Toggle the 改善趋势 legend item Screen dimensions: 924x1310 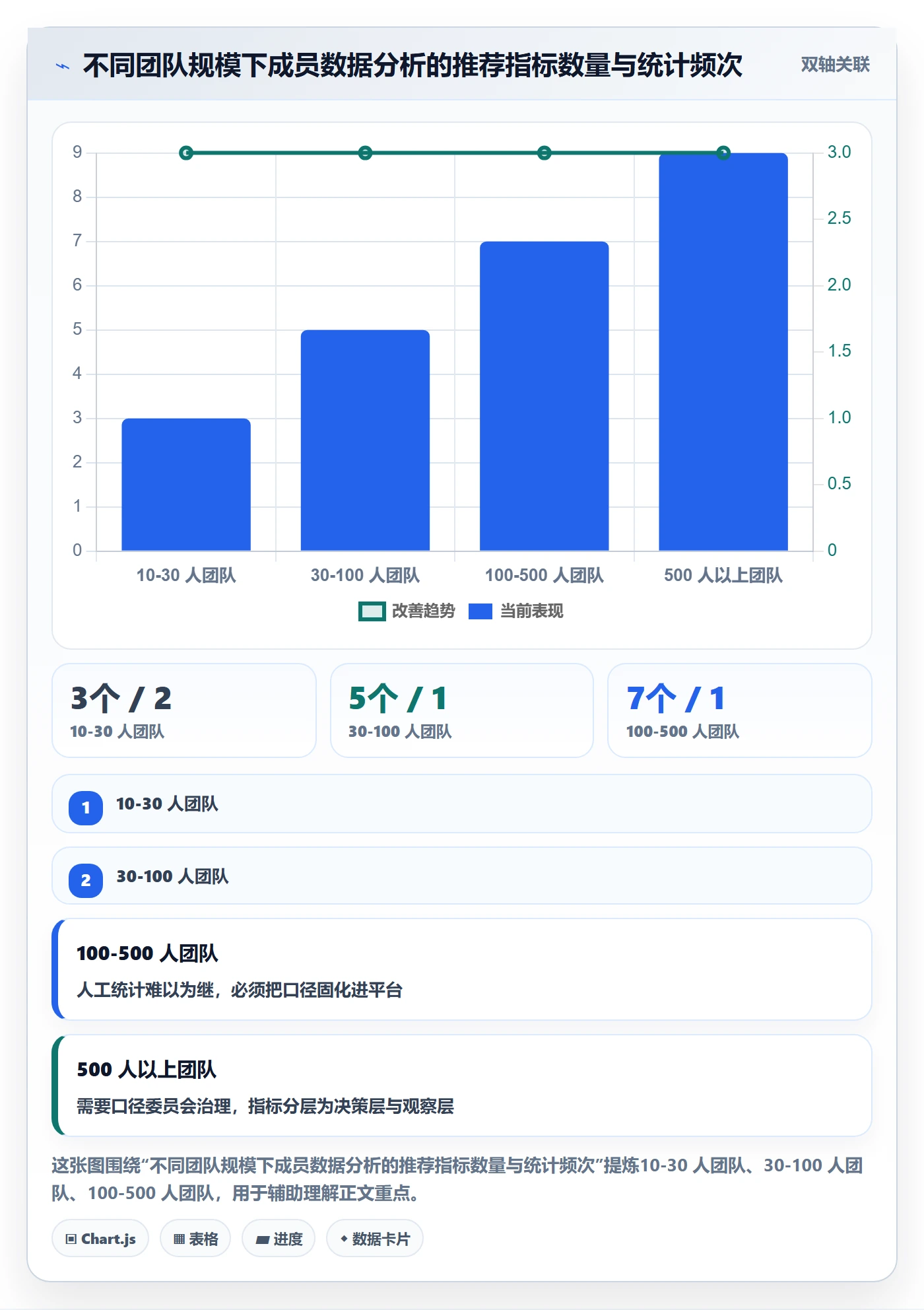click(x=407, y=611)
